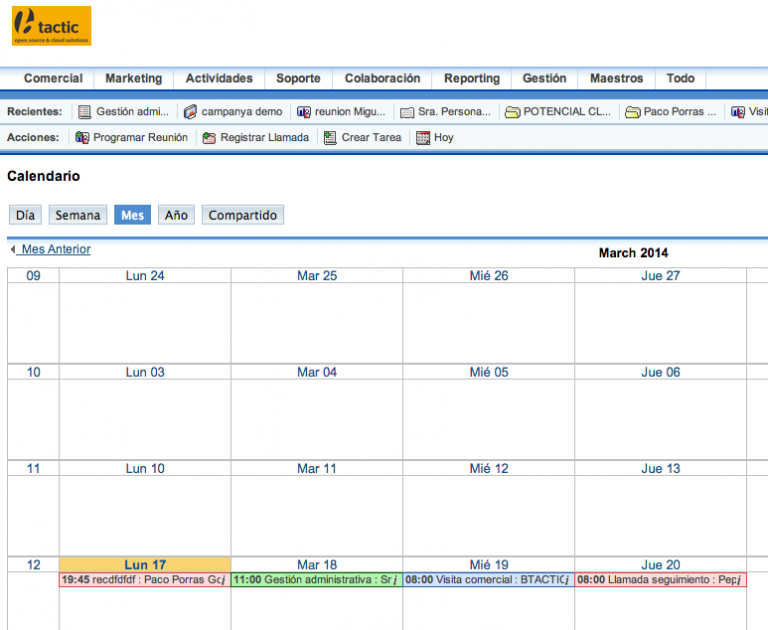The image size is (768, 630).
Task: Open day Mar 25
Action: pyautogui.click(x=317, y=276)
